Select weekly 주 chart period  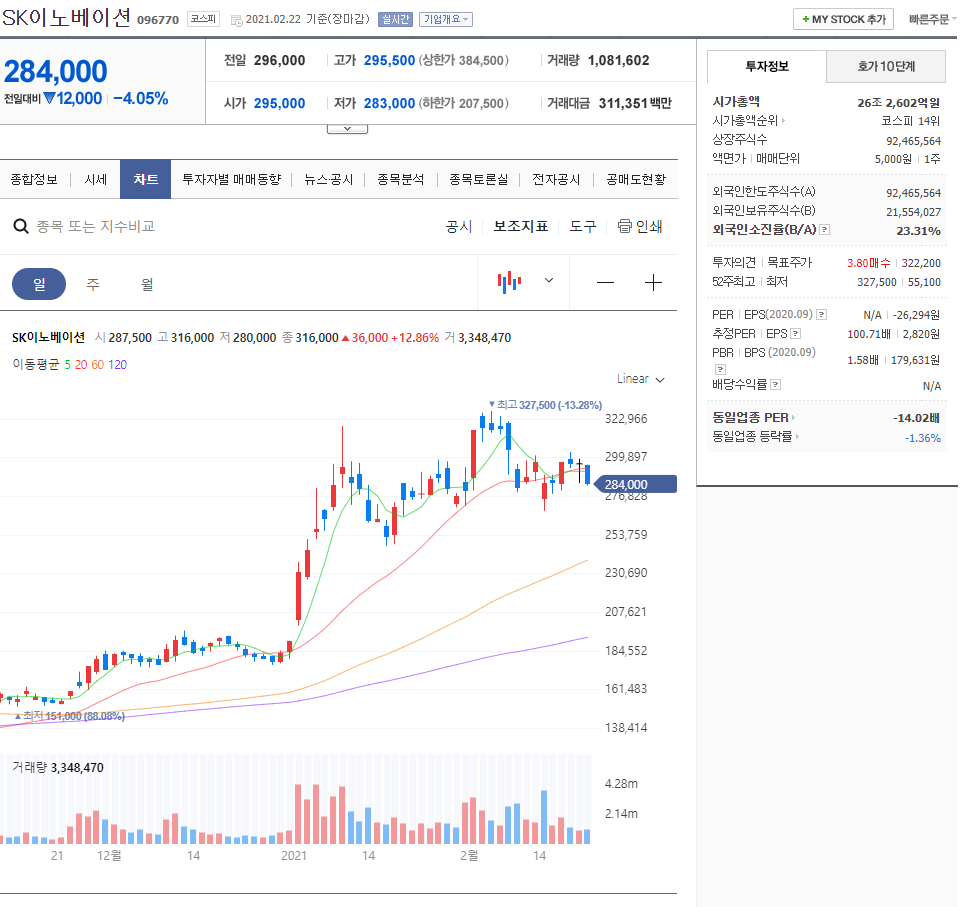93,284
